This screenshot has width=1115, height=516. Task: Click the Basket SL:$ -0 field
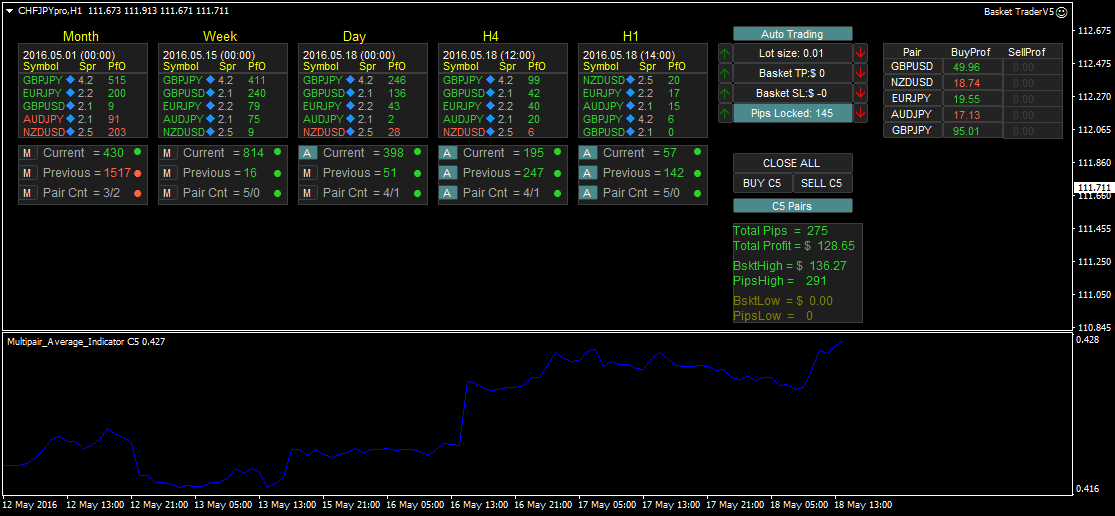tap(792, 93)
